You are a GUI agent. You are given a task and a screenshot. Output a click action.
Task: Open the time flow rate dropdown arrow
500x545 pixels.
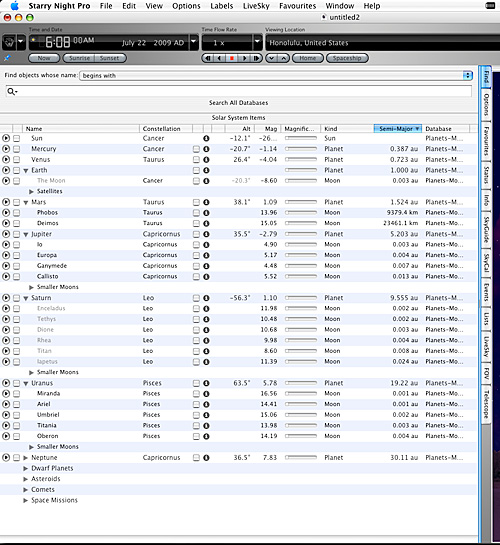pos(257,41)
